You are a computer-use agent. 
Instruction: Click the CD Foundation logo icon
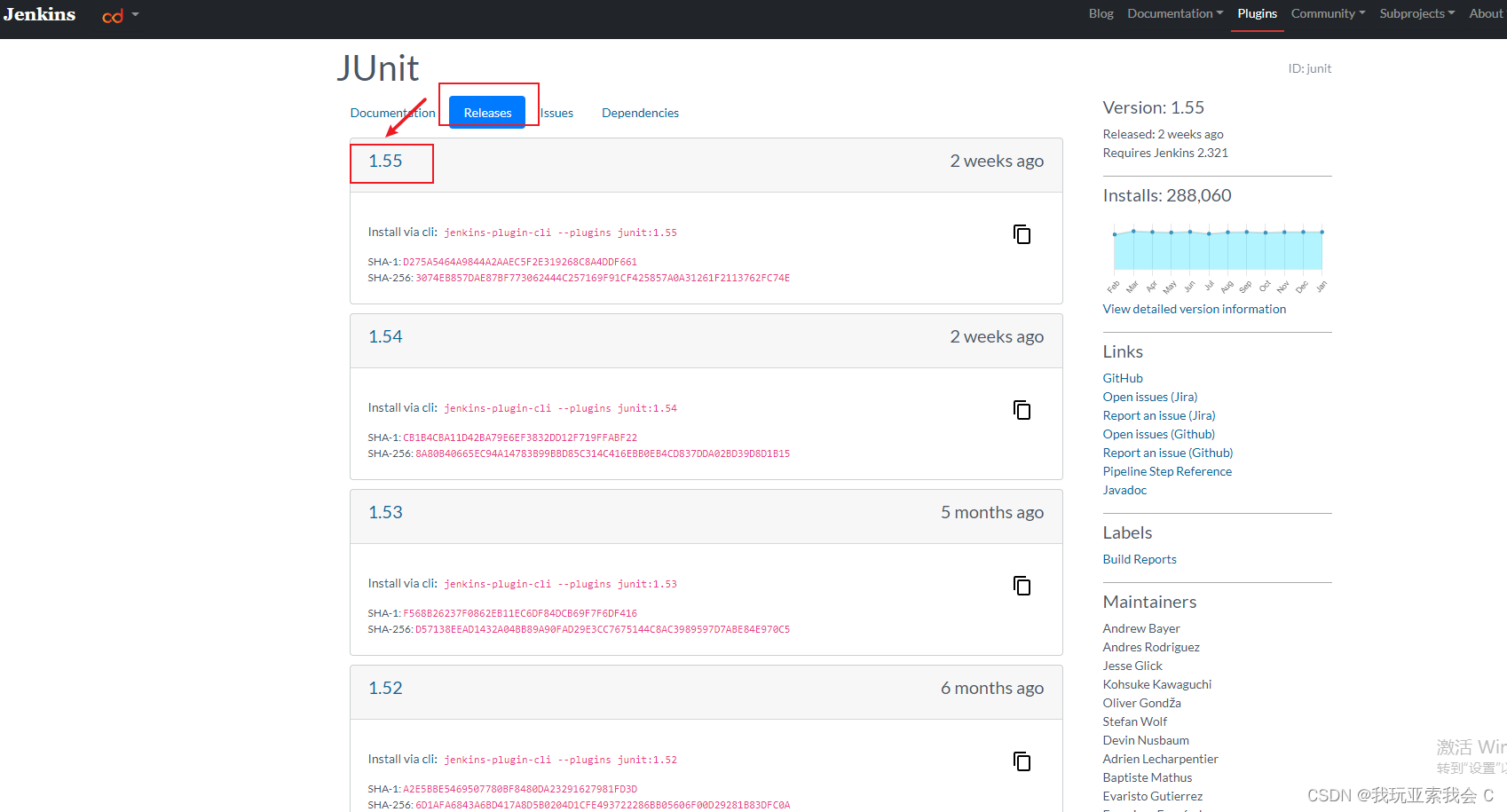113,16
